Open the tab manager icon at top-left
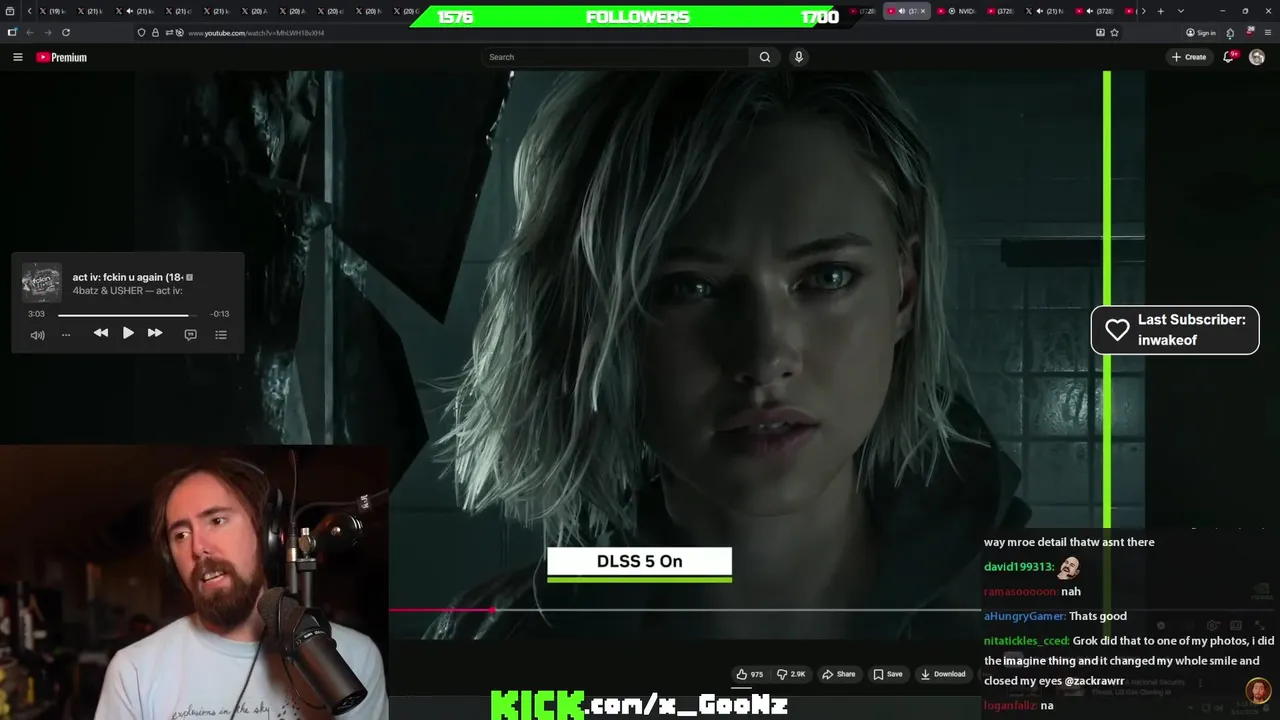 pyautogui.click(x=11, y=11)
